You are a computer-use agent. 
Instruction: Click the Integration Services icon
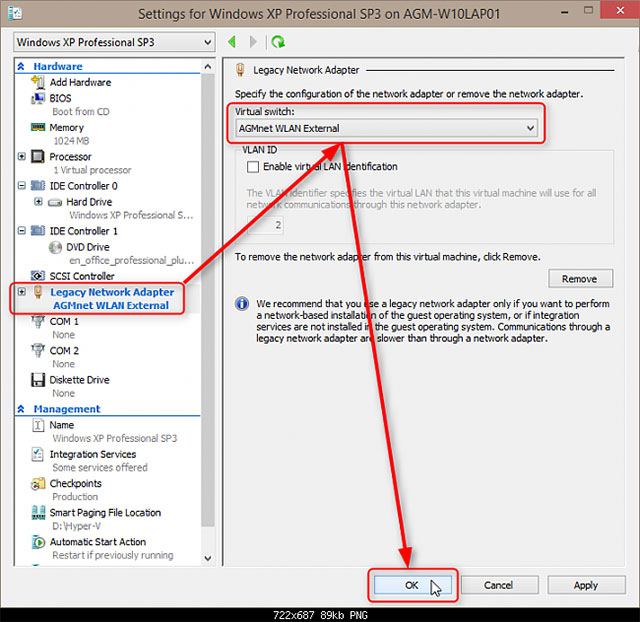38,454
